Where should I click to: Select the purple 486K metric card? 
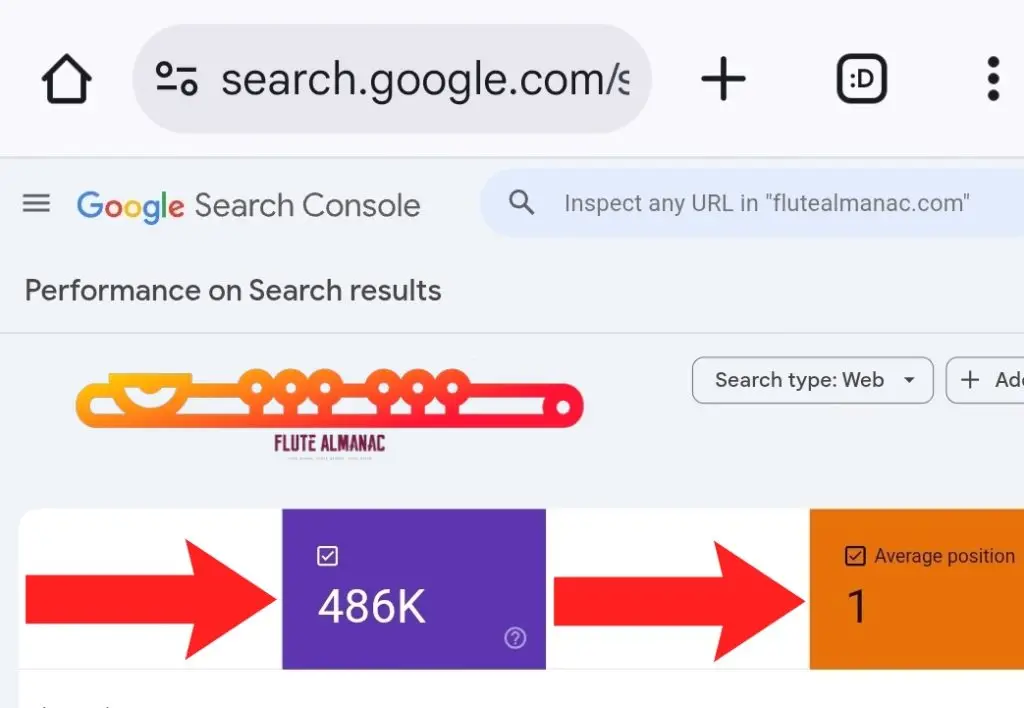click(x=413, y=590)
